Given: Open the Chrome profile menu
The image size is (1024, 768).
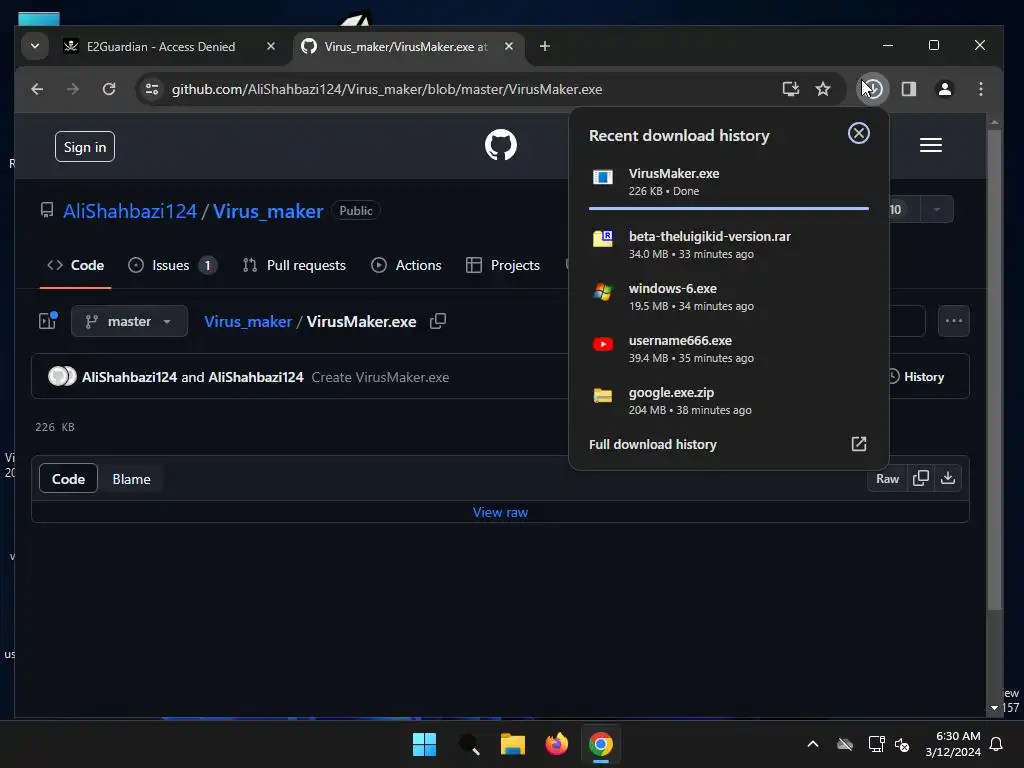Looking at the screenshot, I should coord(944,89).
